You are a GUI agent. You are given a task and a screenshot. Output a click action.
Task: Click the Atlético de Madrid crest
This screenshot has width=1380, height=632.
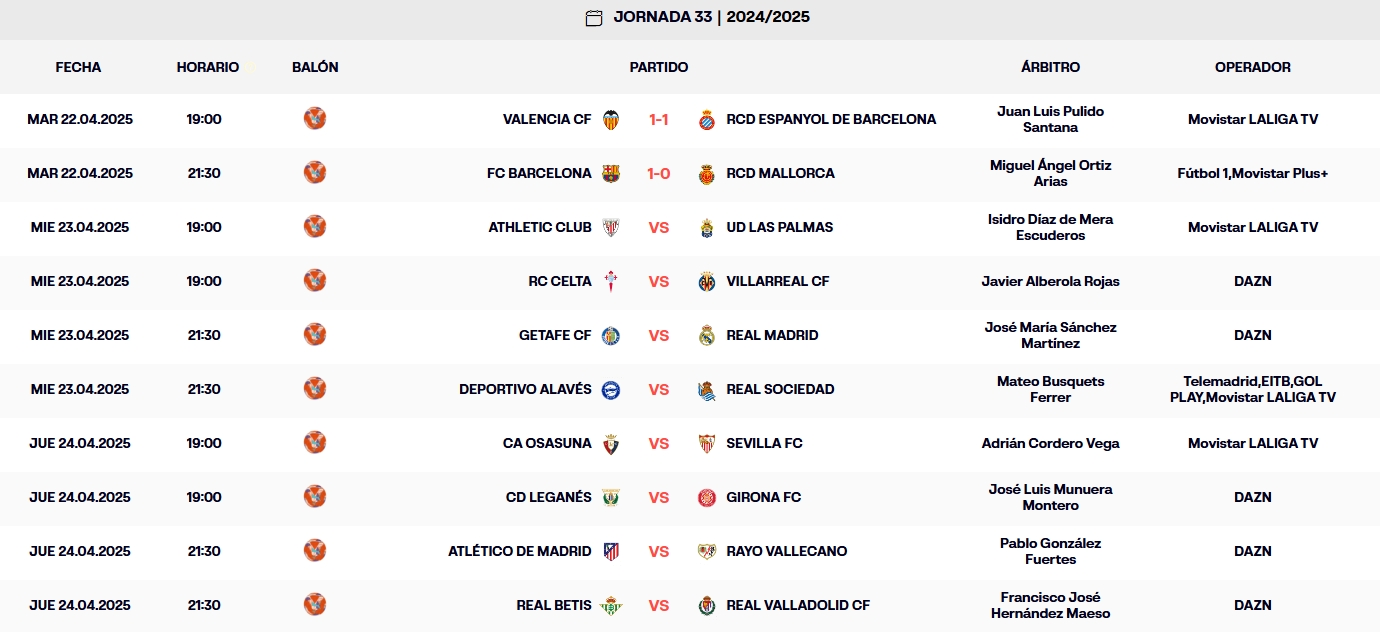click(611, 552)
